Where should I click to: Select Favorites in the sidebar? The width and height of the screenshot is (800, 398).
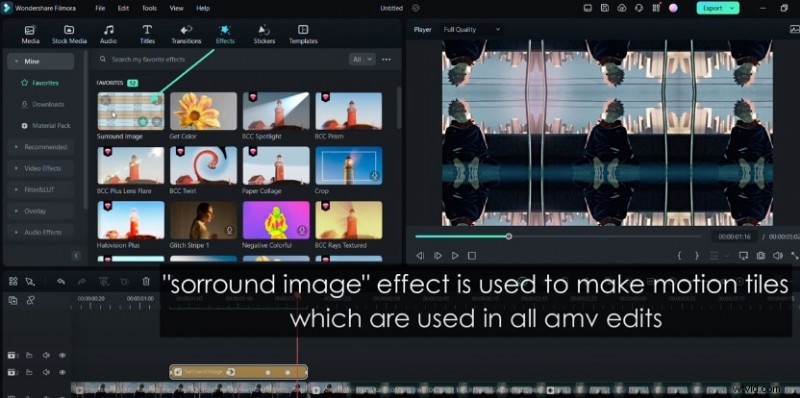point(40,83)
